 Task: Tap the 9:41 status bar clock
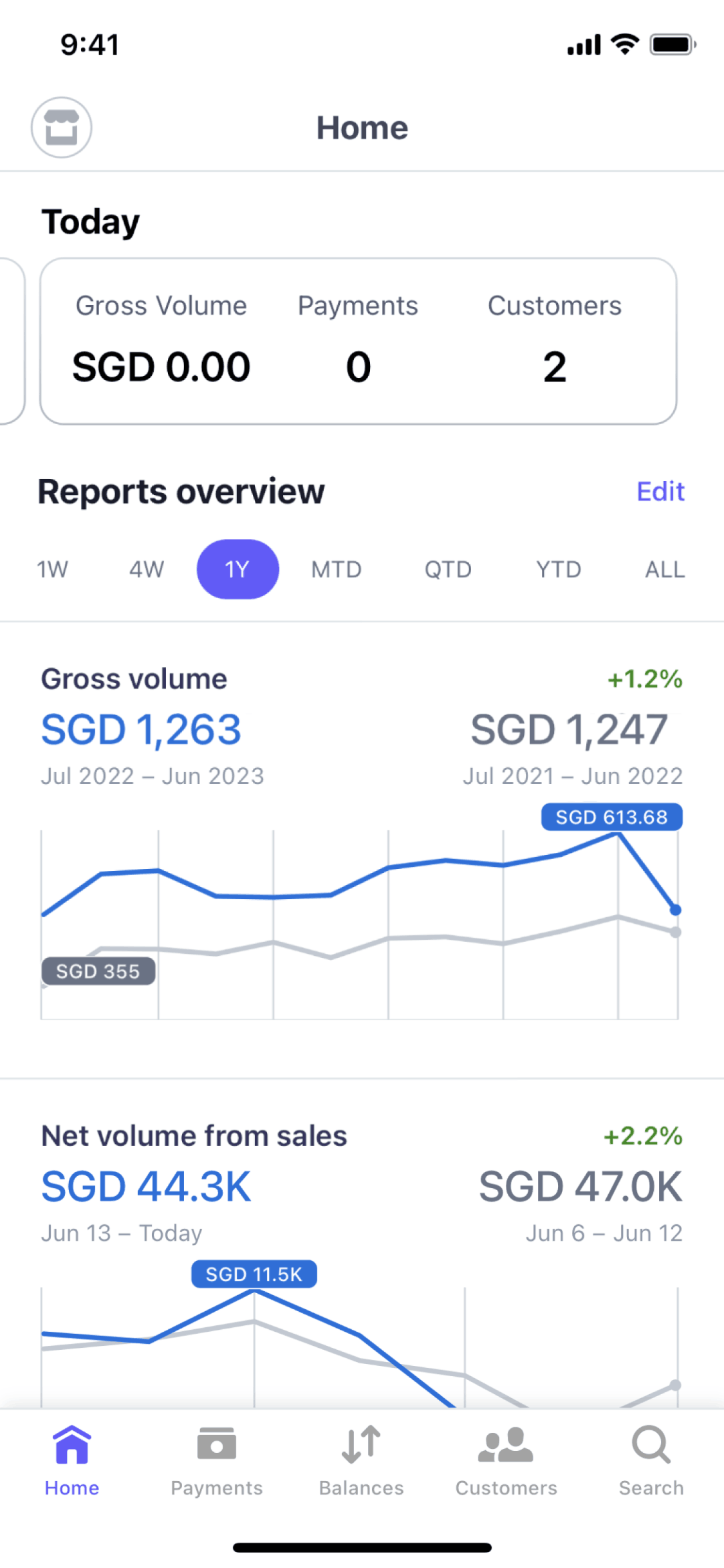90,45
